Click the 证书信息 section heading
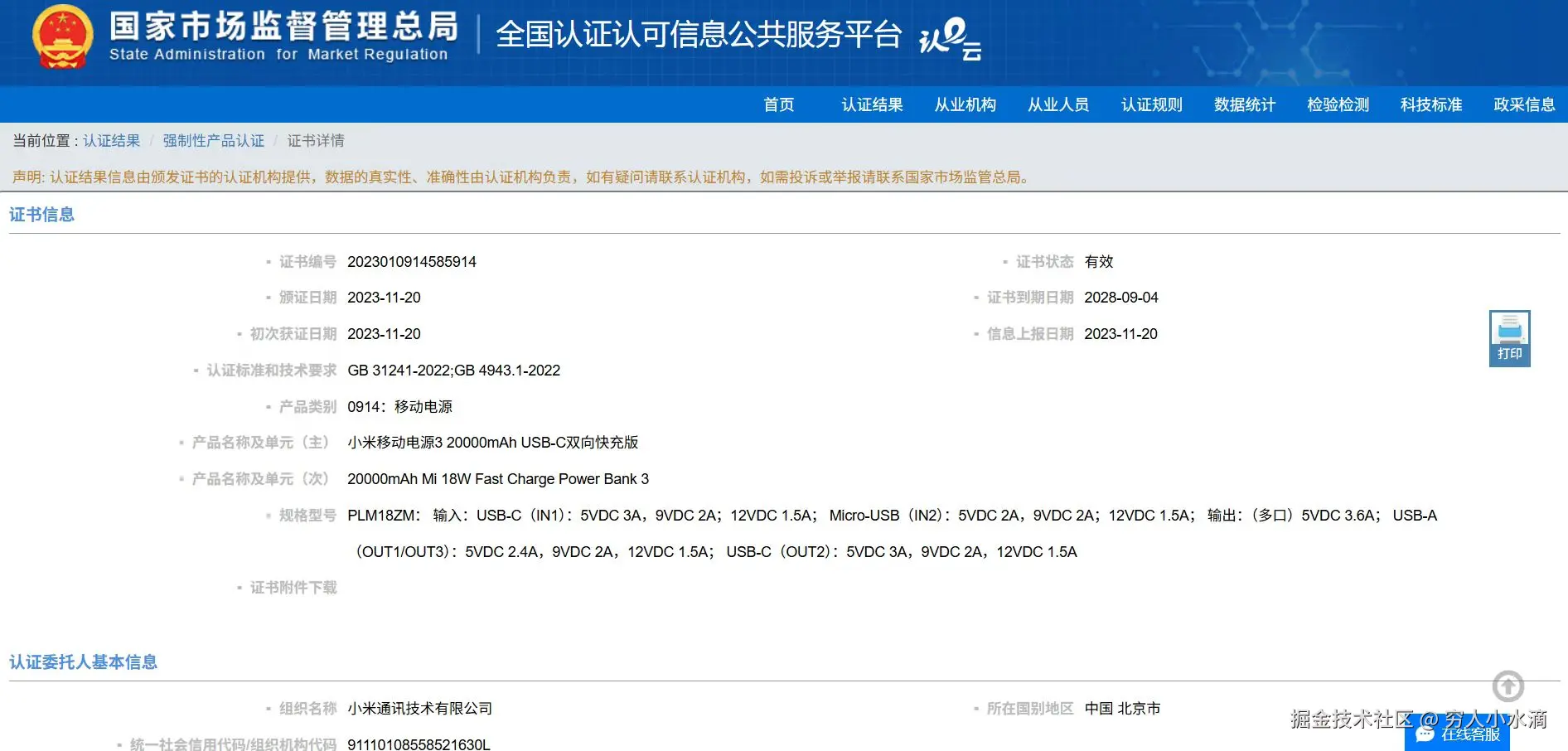 click(42, 215)
